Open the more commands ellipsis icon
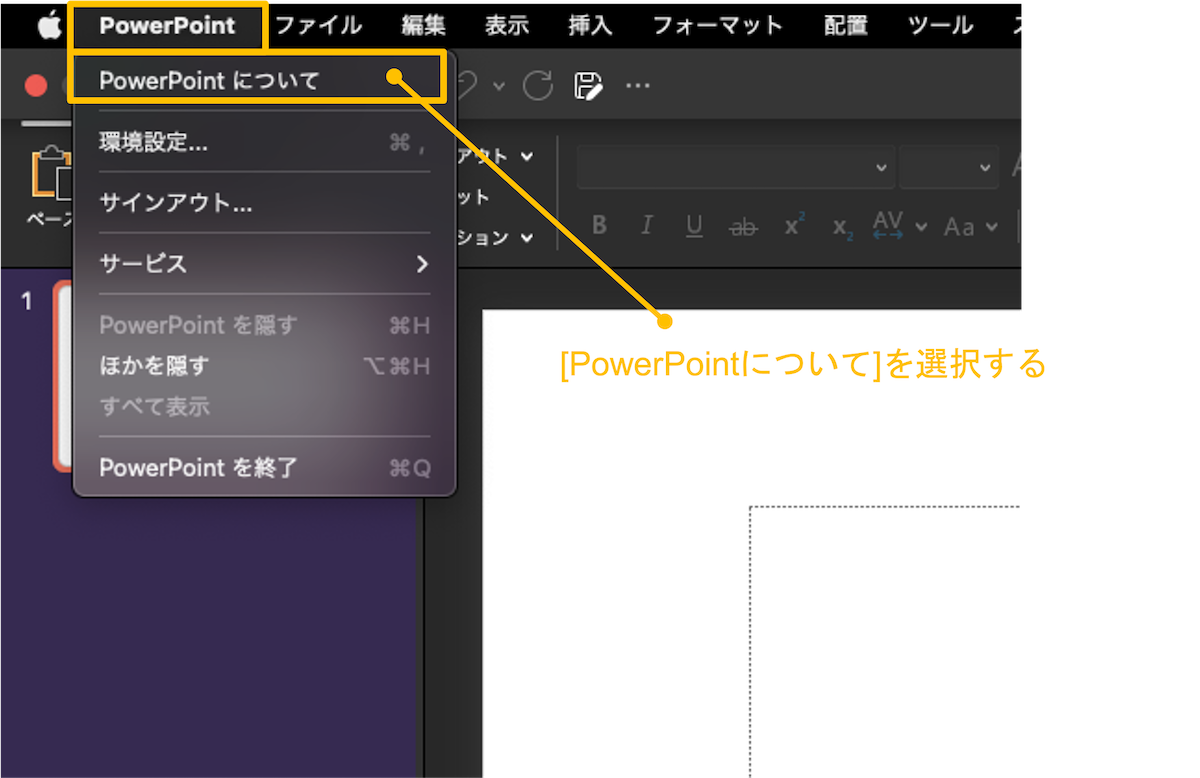This screenshot has height=778, width=1200. [x=638, y=86]
